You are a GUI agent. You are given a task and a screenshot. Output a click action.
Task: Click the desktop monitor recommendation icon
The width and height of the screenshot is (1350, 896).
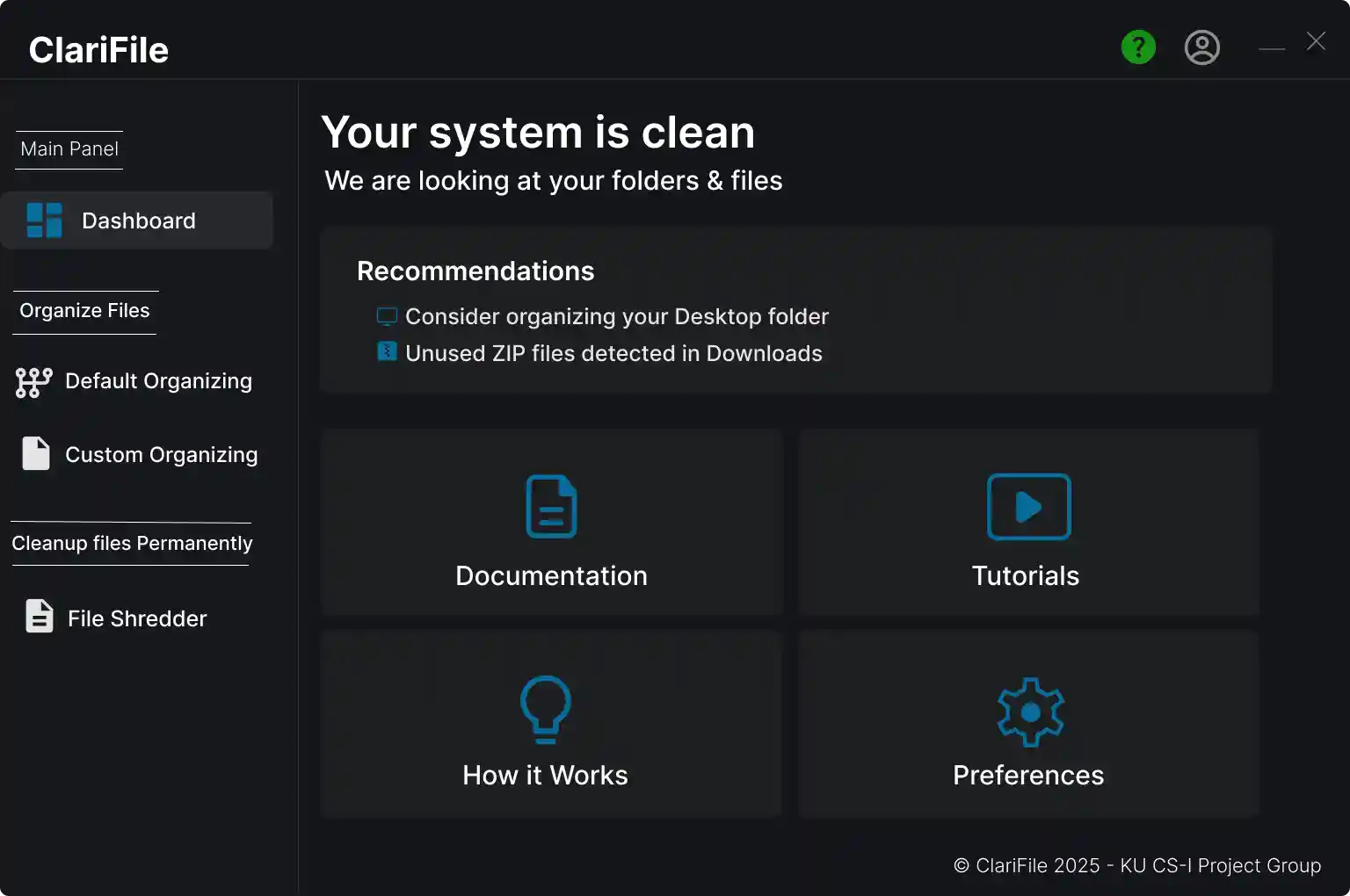coord(387,316)
